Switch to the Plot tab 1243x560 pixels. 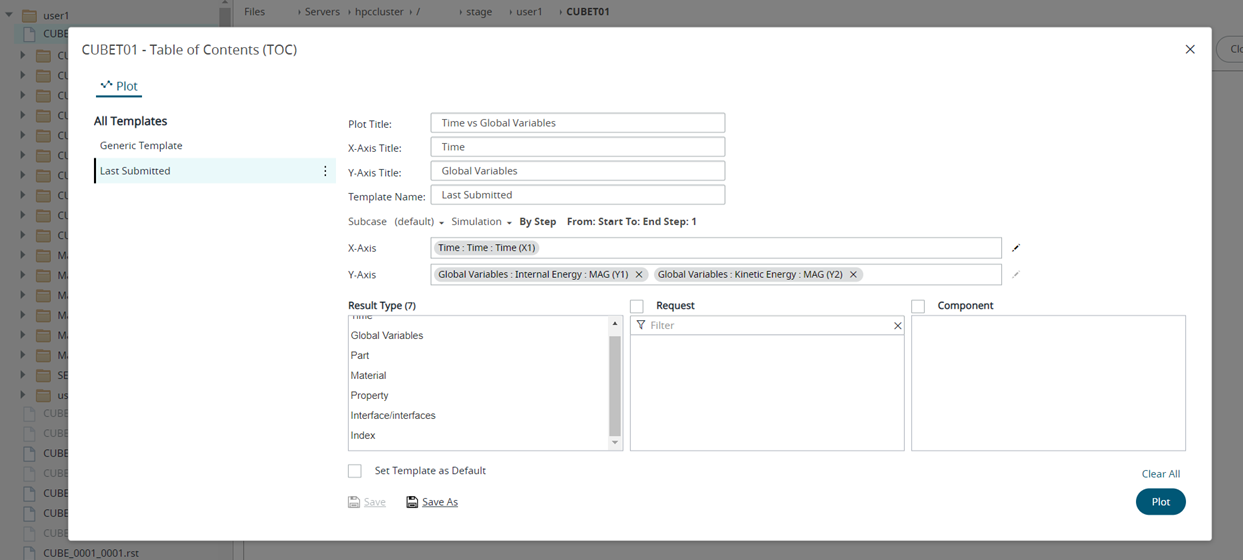pos(119,86)
